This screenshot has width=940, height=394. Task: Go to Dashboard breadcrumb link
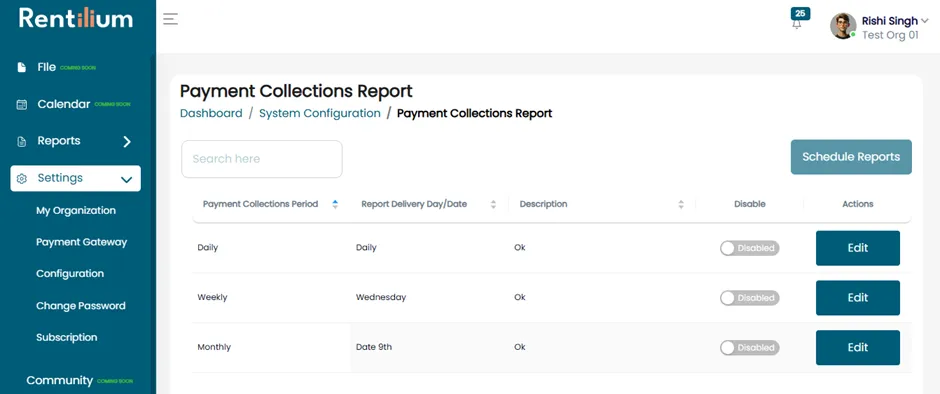coord(211,113)
